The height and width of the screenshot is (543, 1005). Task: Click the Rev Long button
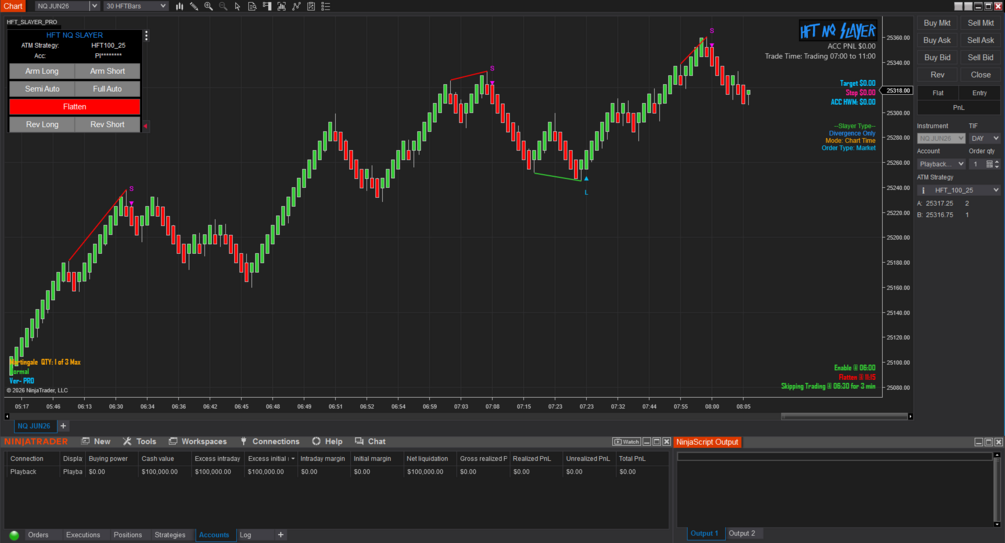(42, 124)
